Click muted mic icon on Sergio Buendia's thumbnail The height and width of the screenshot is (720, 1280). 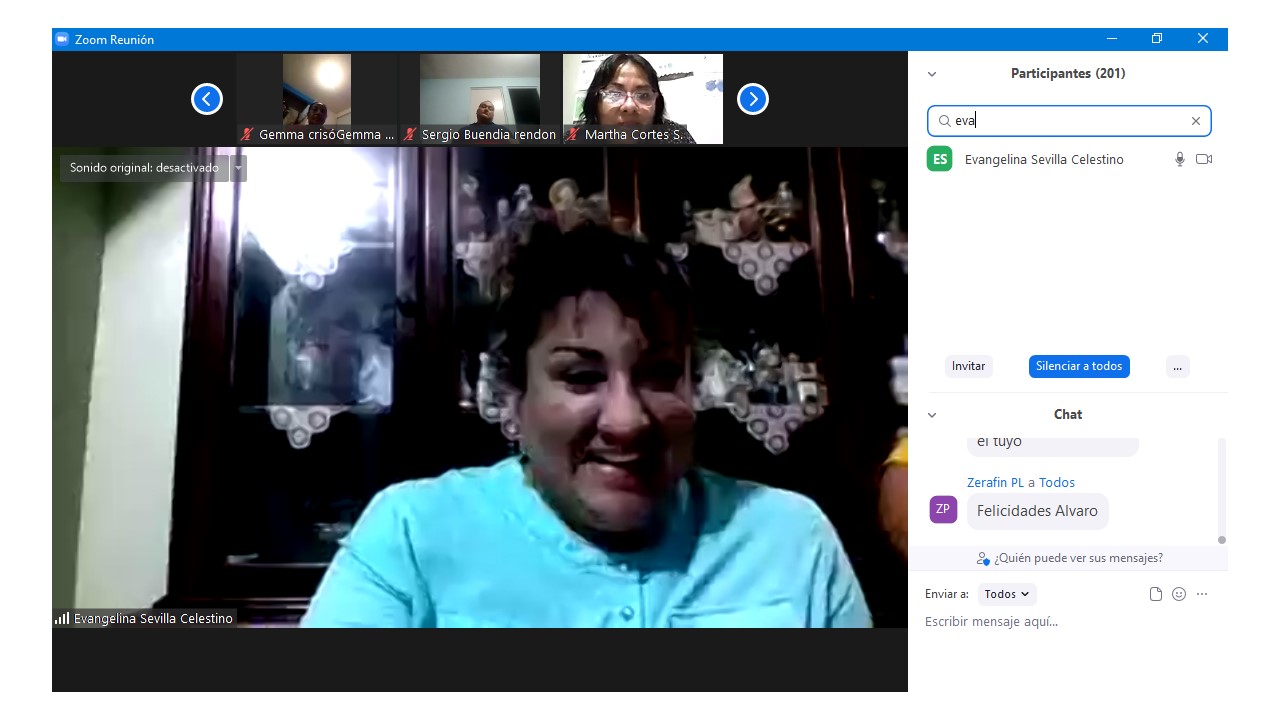click(410, 134)
